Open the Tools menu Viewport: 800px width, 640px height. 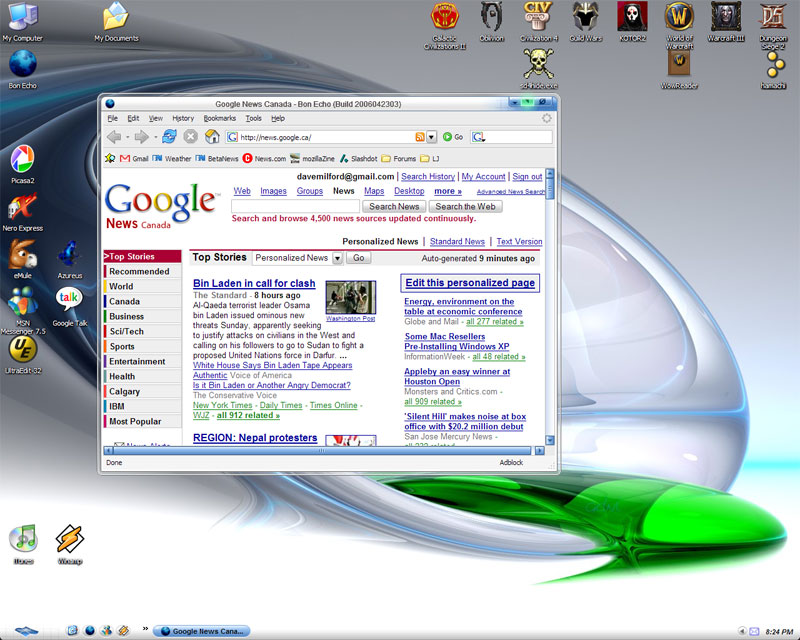(253, 118)
